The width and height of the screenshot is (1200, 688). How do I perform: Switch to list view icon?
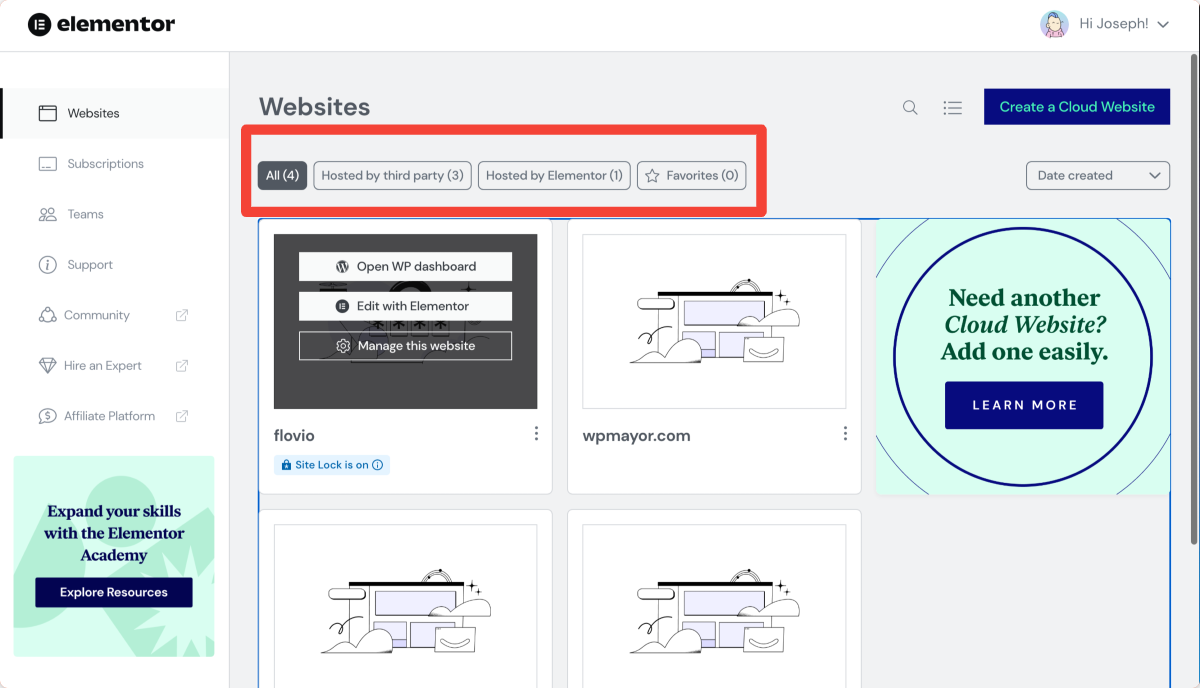click(x=953, y=107)
